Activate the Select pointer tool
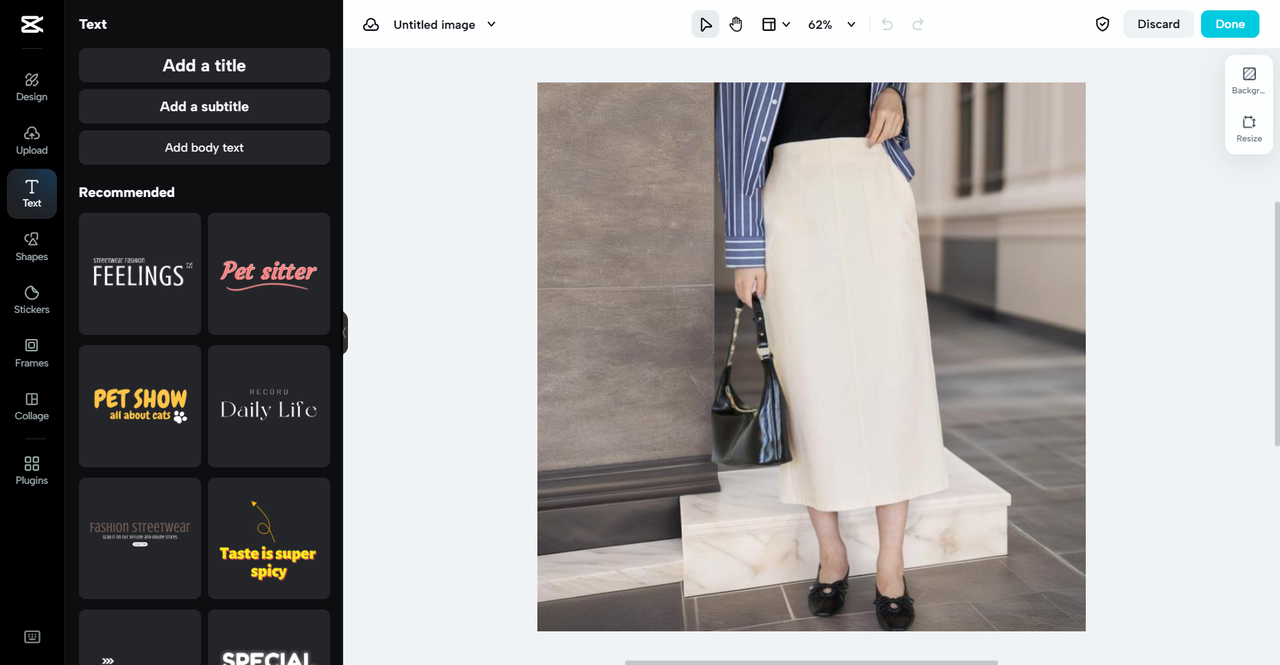Viewport: 1280px width, 665px height. 705,24
